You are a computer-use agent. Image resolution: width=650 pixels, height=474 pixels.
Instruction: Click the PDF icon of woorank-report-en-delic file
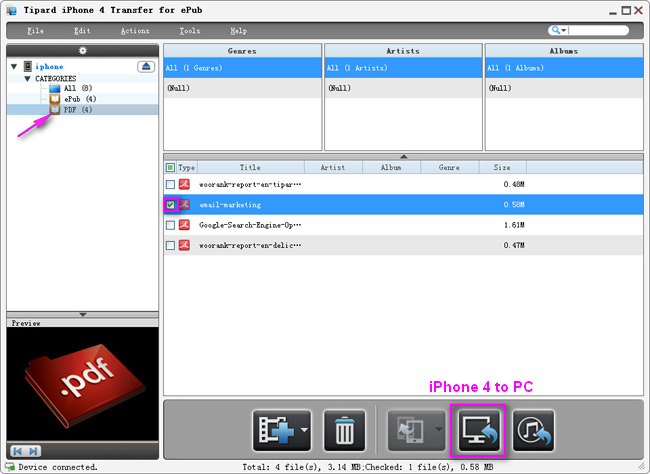184,245
